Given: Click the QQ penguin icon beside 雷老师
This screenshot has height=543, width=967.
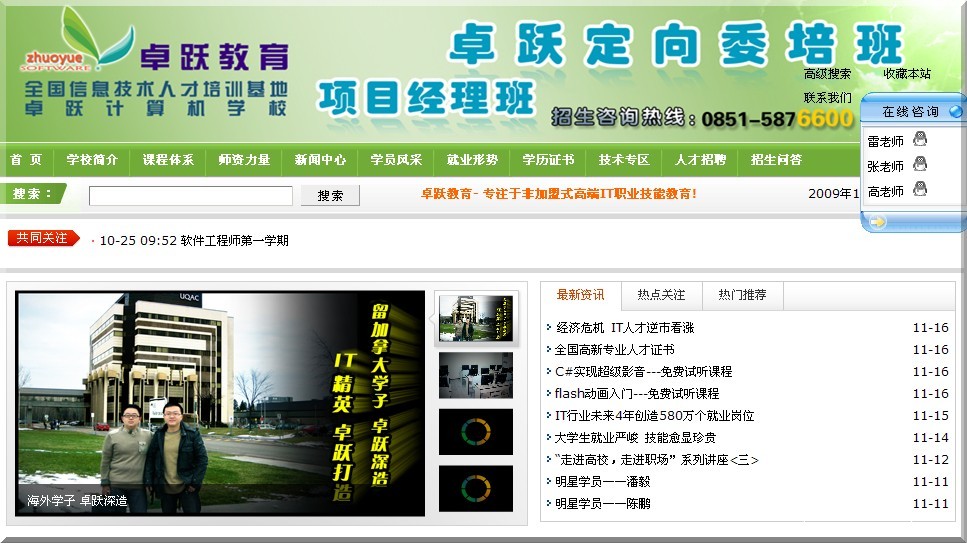Looking at the screenshot, I should (919, 140).
